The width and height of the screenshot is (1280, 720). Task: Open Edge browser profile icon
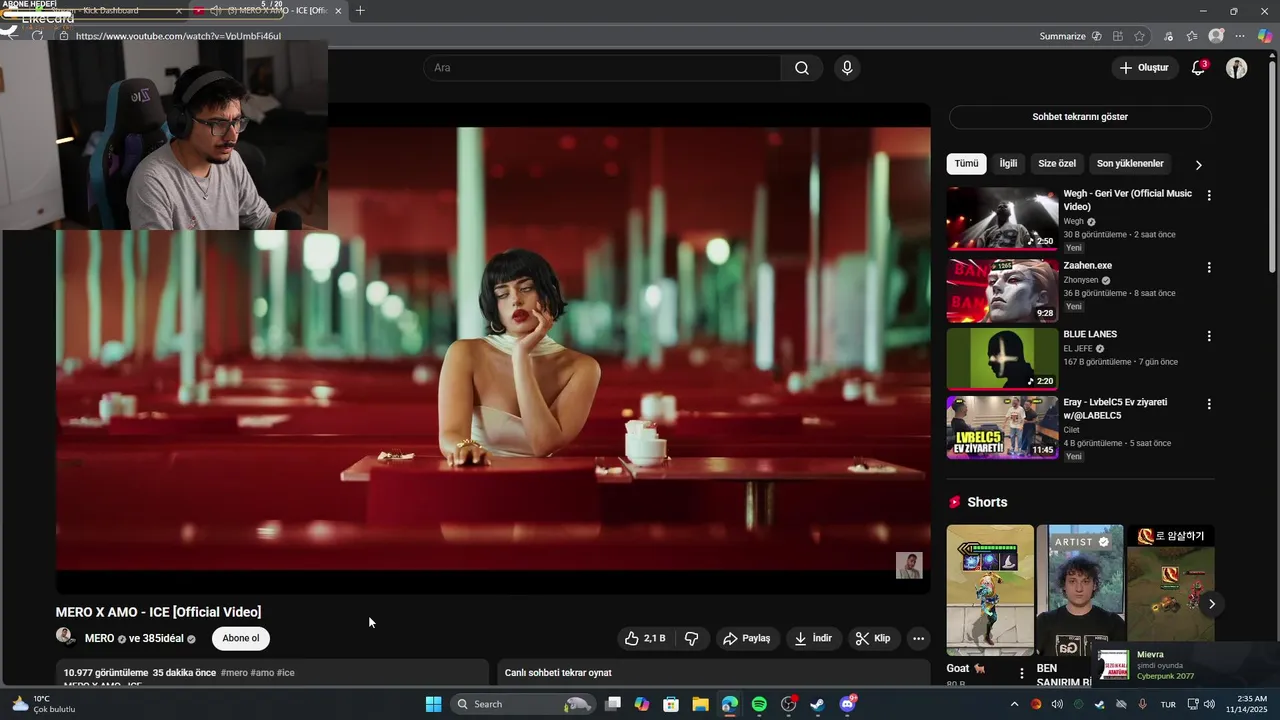[1216, 36]
